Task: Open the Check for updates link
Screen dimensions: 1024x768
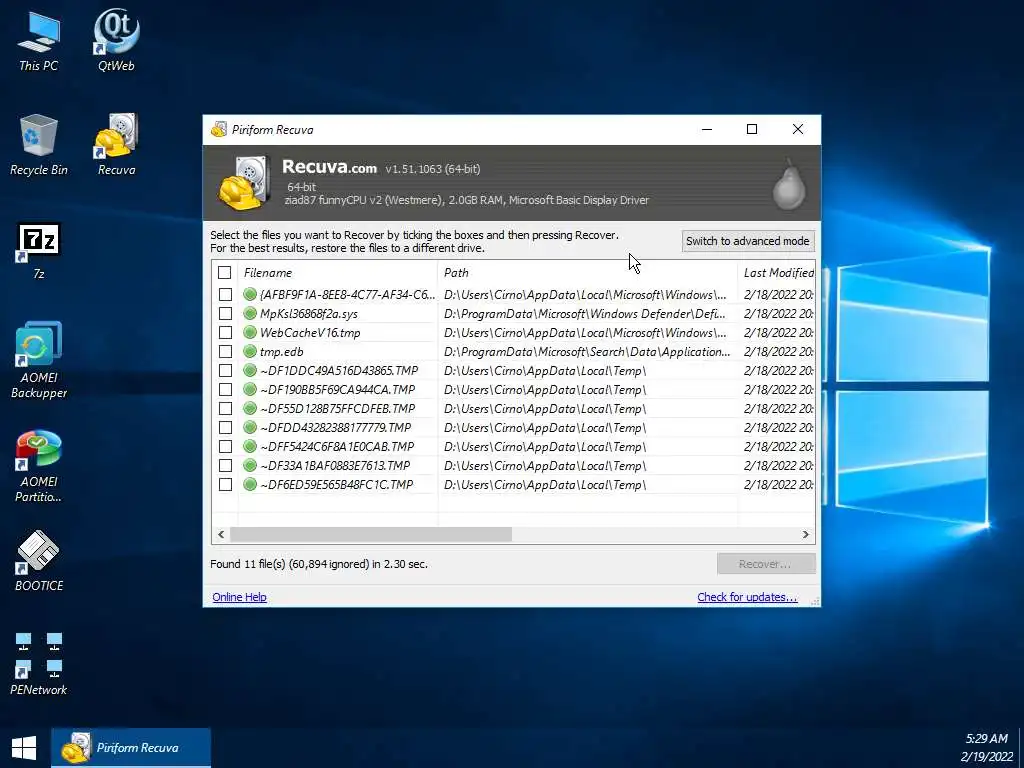Action: click(747, 597)
